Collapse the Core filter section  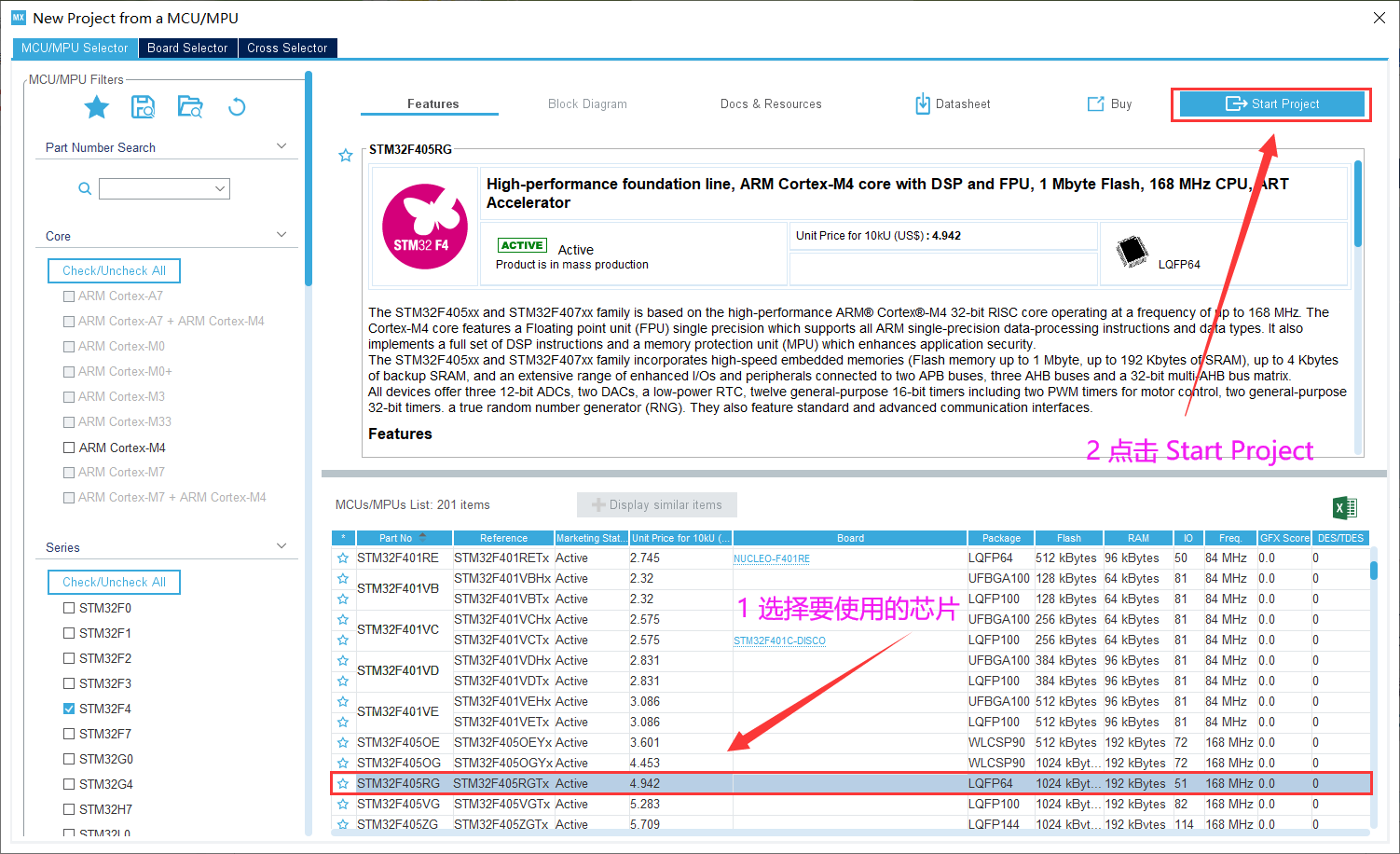[281, 235]
